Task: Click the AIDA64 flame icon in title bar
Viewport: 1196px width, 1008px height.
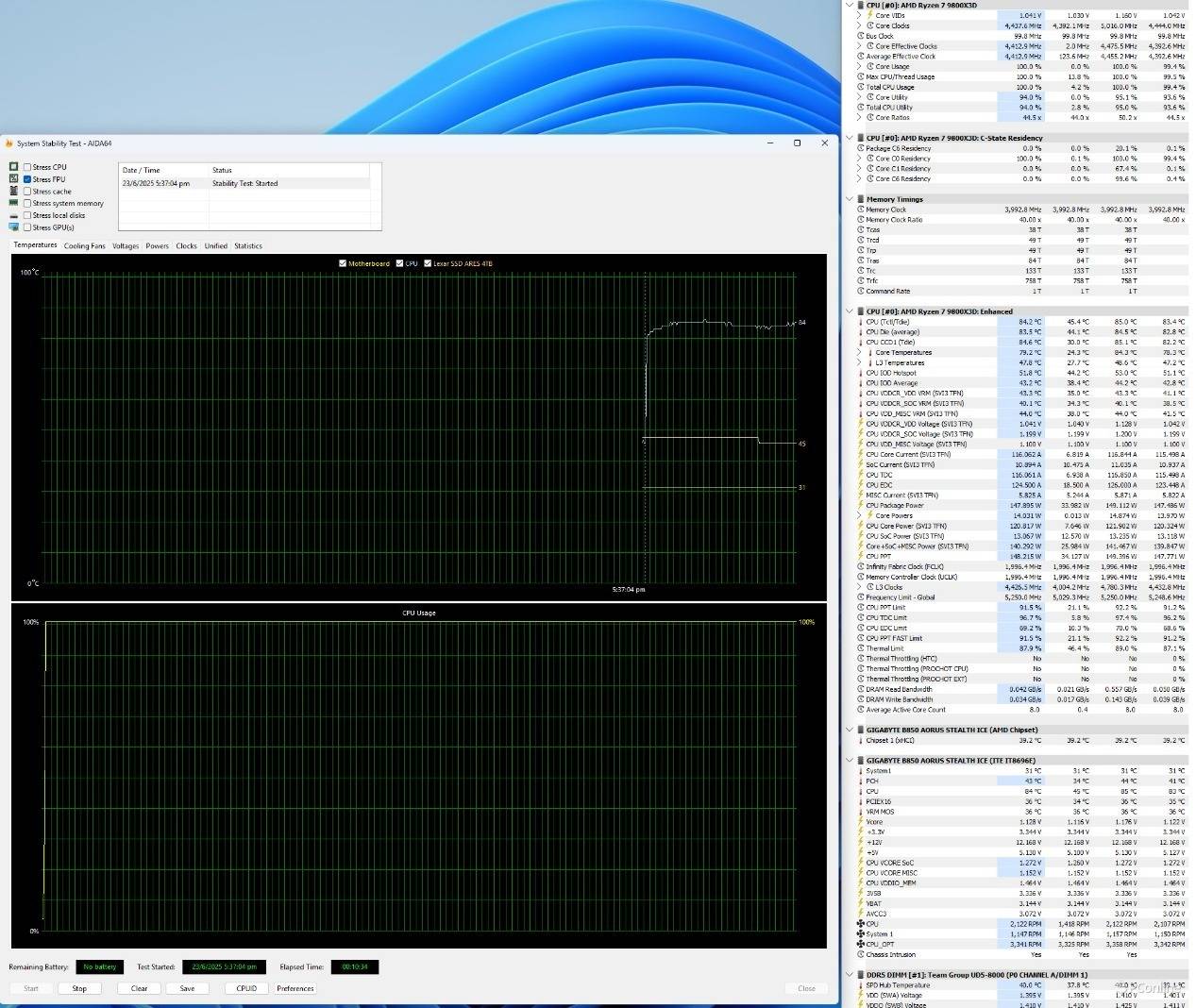Action: pos(9,143)
